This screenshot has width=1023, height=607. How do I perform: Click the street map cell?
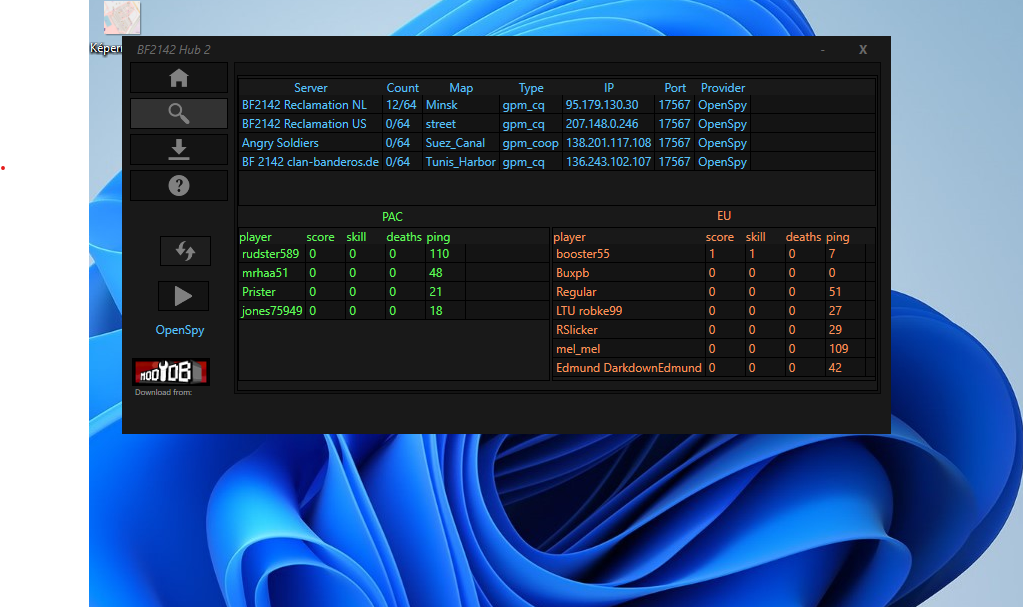point(440,123)
